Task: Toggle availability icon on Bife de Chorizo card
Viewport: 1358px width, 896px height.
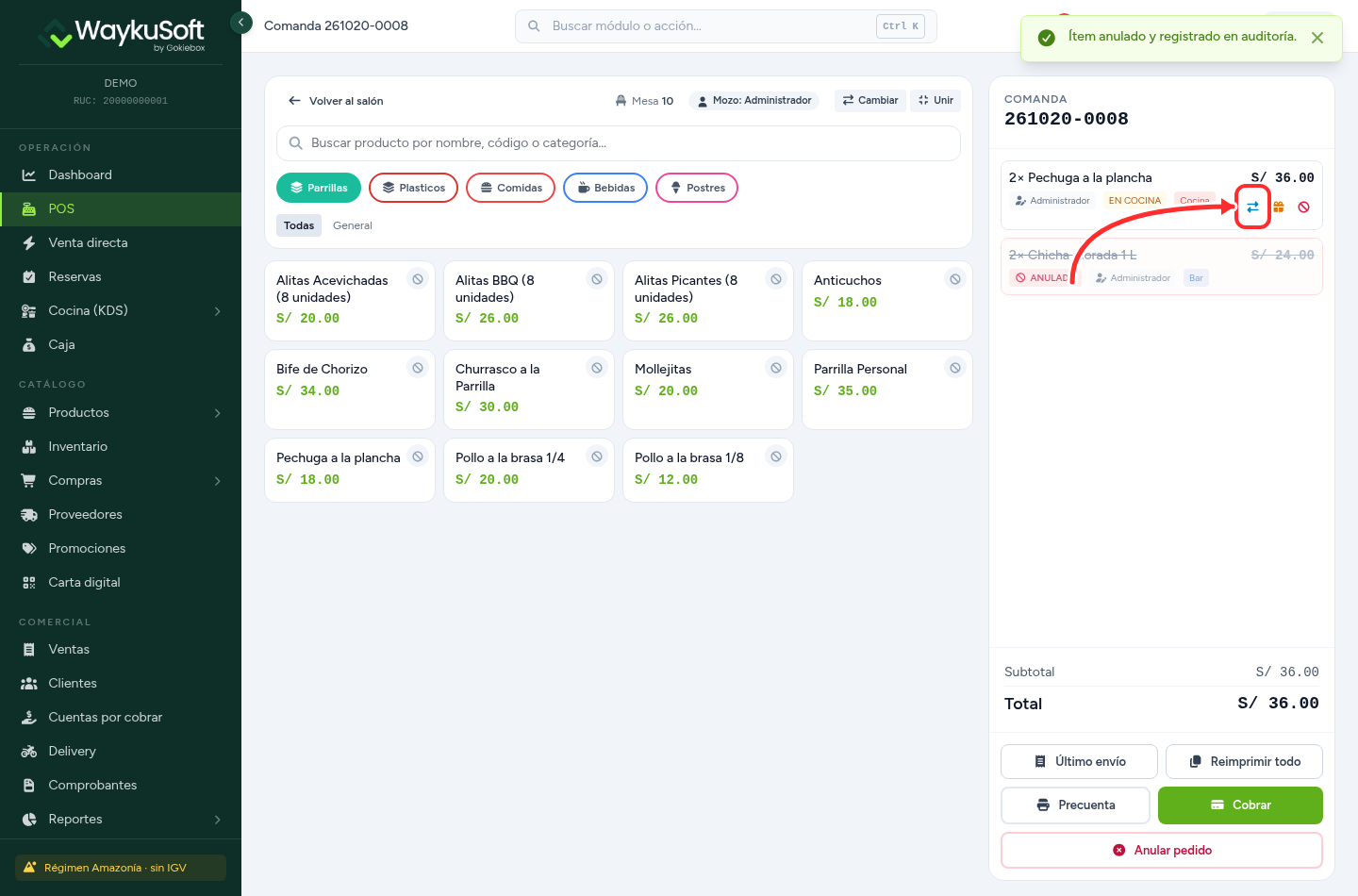Action: 418,368
